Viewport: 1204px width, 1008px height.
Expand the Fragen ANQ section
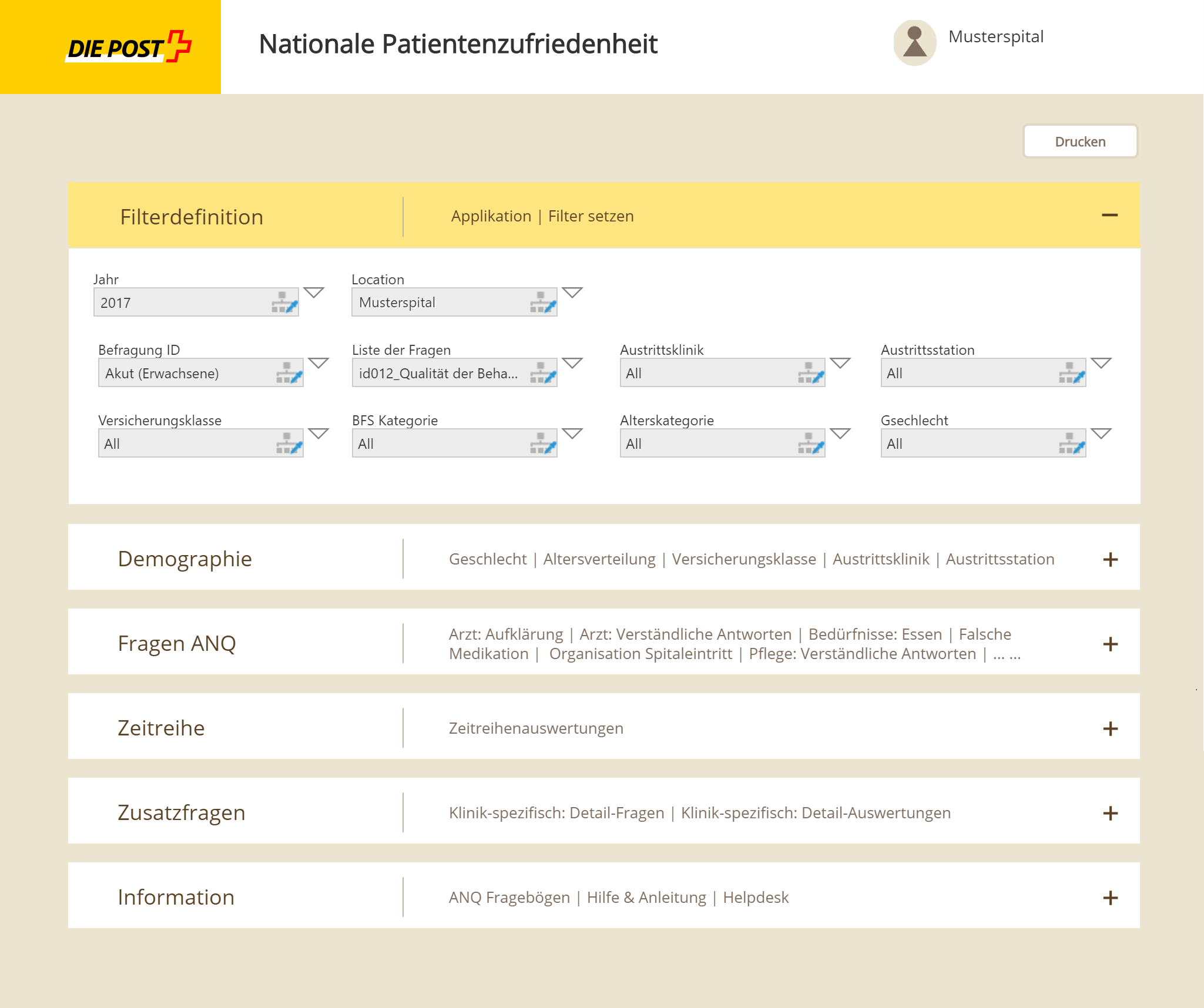tap(1110, 644)
